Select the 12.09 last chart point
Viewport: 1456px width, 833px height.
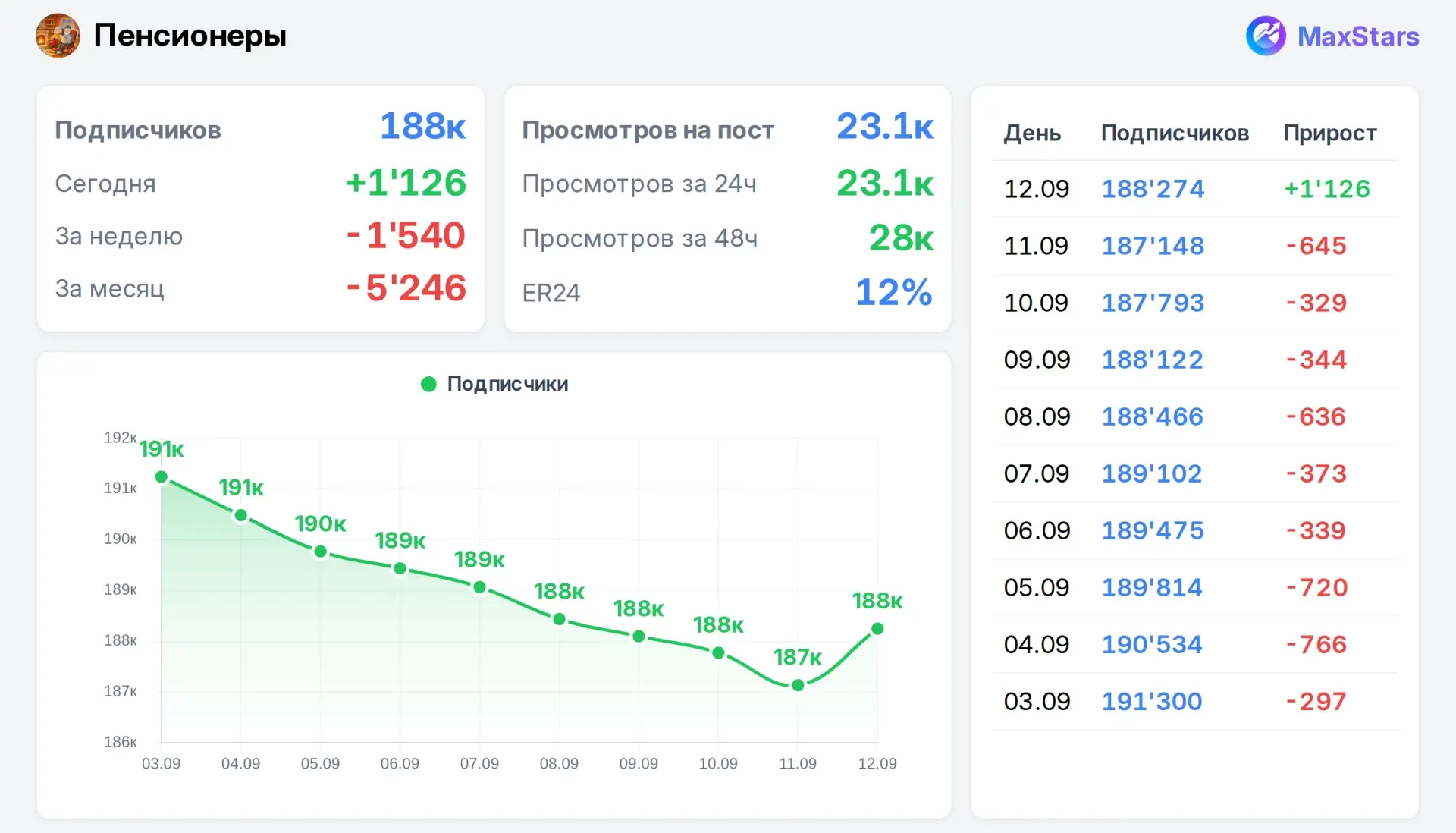(877, 629)
